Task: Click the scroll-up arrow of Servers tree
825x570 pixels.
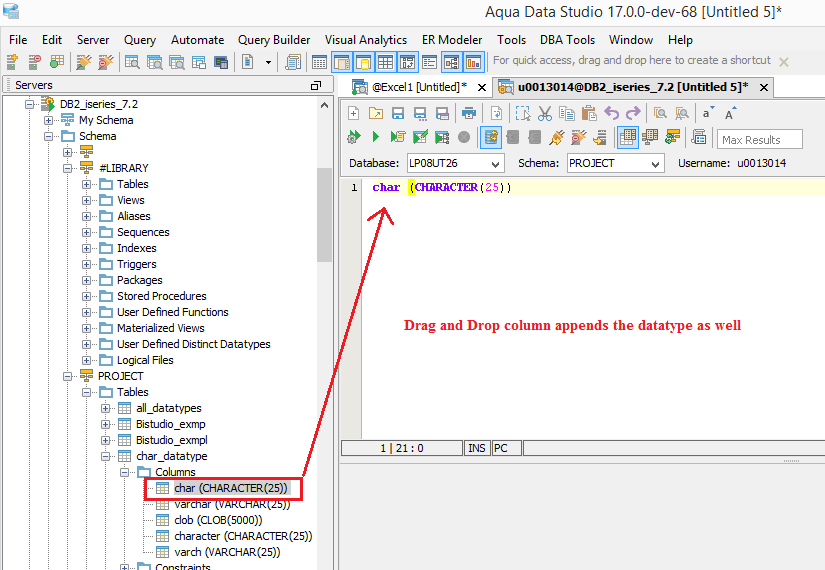Action: click(324, 105)
